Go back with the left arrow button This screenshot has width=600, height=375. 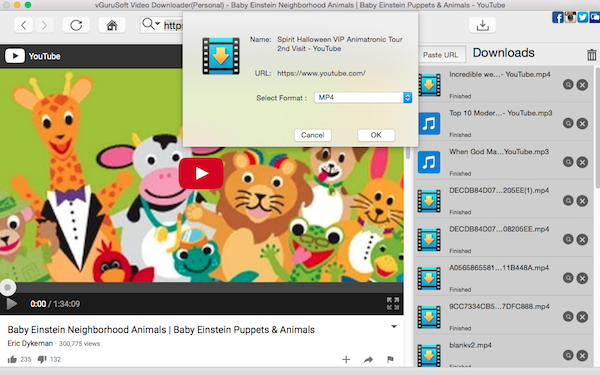[24, 25]
